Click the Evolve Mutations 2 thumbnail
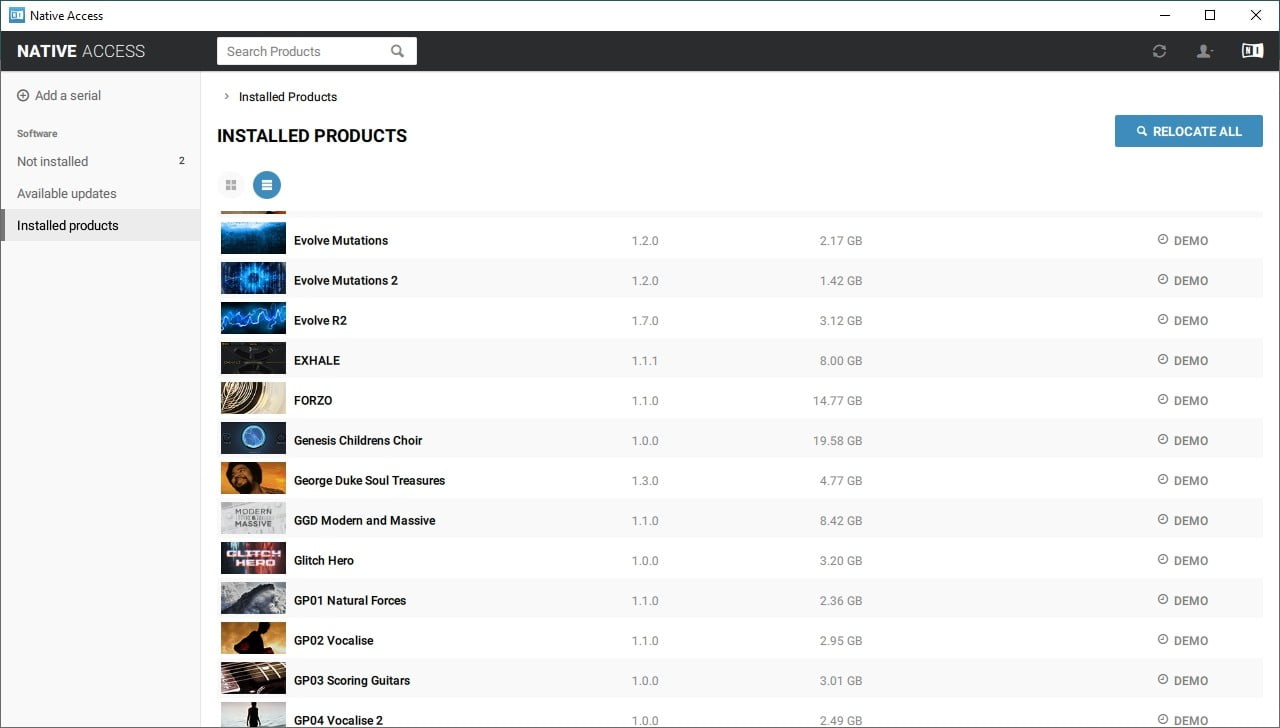The width and height of the screenshot is (1280, 728). click(x=253, y=278)
